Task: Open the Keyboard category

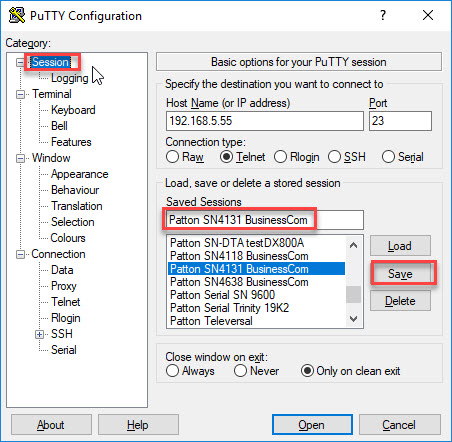Action: pos(73,110)
